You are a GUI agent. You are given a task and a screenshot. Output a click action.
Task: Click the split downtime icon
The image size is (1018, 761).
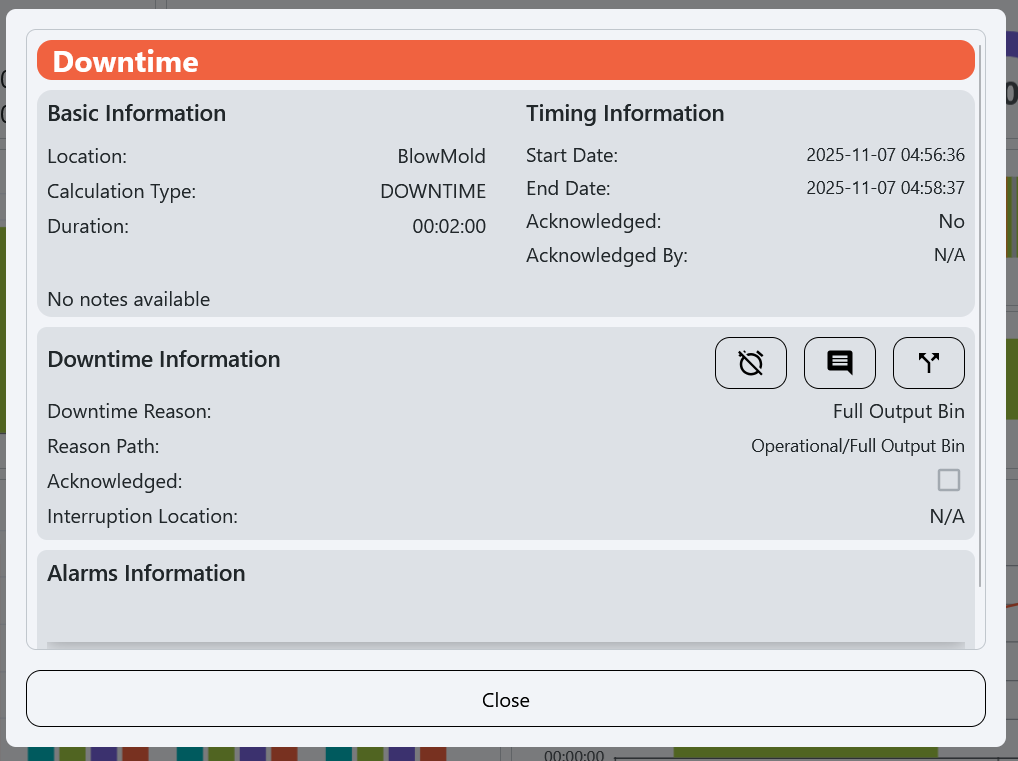(x=928, y=362)
